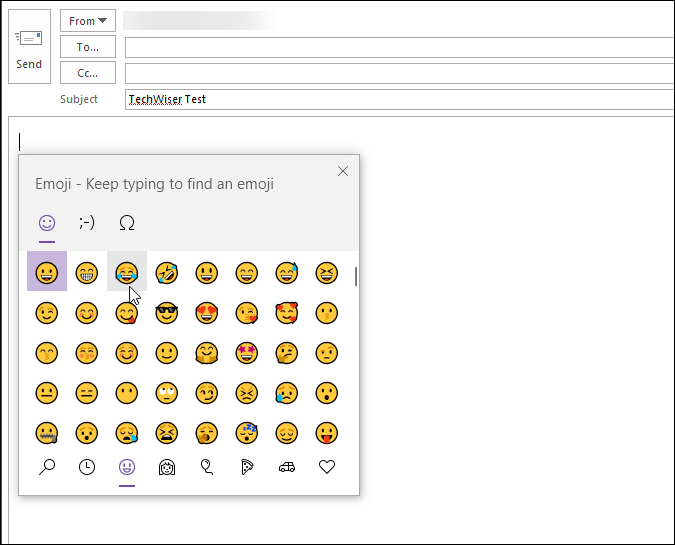The height and width of the screenshot is (545, 675).
Task: Click the To... recipients button
Action: pyautogui.click(x=88, y=47)
